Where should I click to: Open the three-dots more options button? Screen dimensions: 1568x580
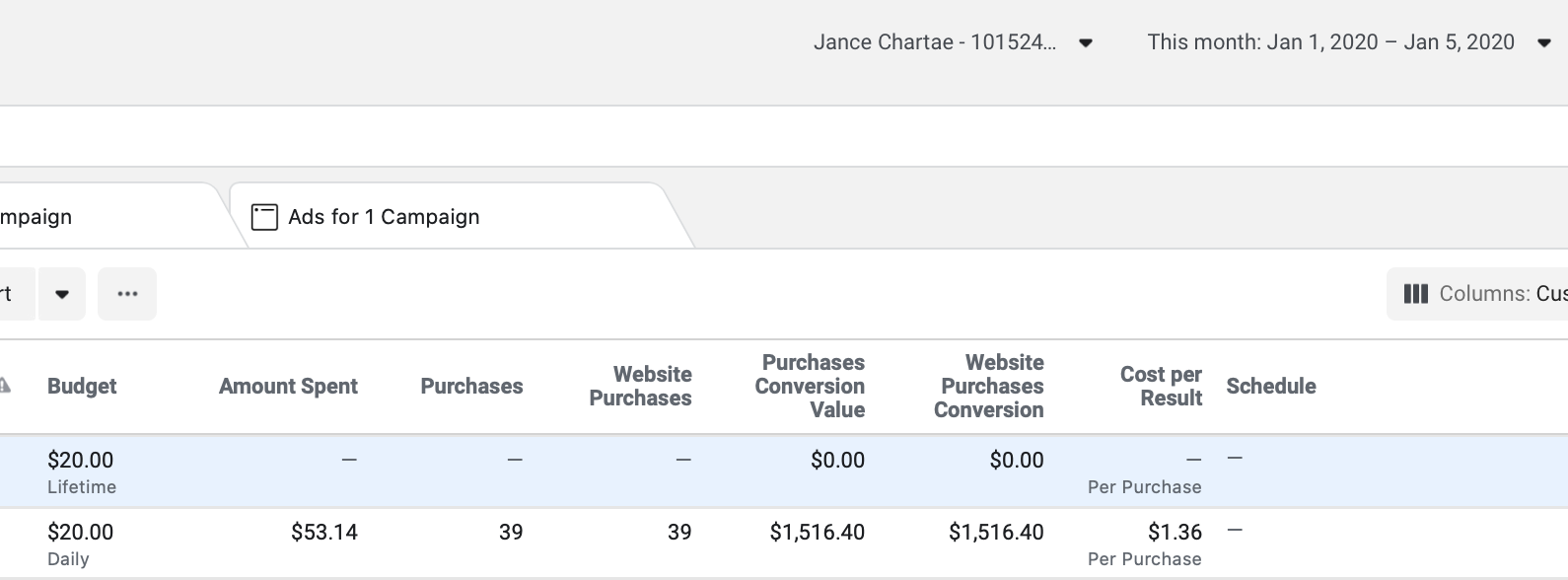point(127,294)
